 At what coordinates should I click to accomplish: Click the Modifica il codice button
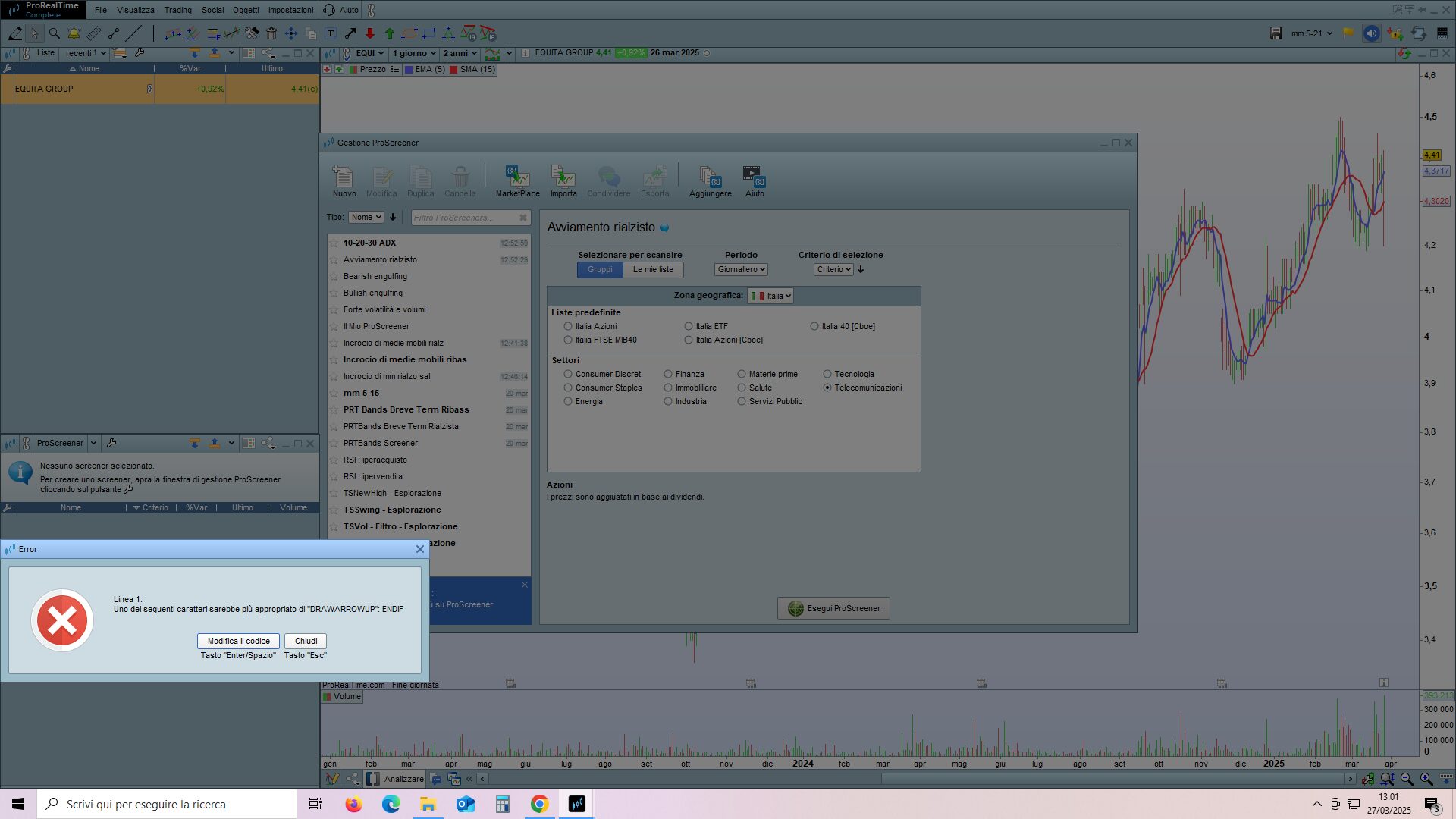coord(238,641)
